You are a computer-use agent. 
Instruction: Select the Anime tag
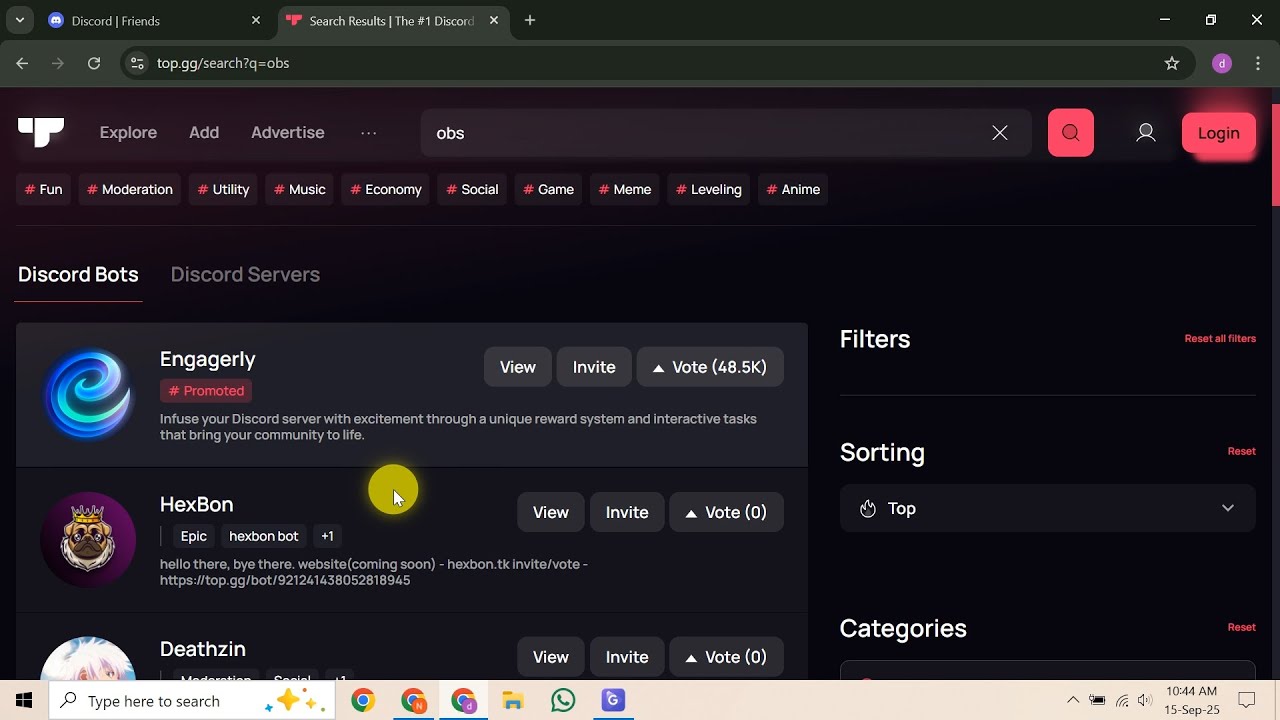[794, 189]
